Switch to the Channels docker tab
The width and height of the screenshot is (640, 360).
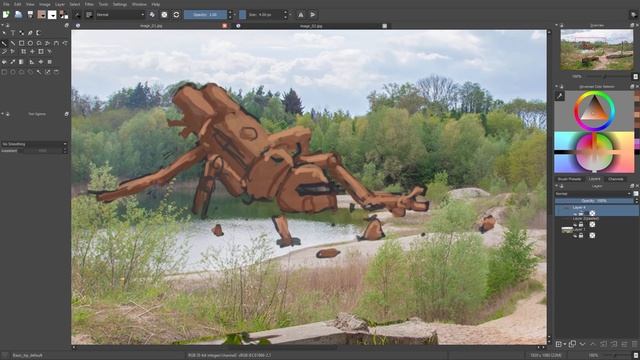click(x=616, y=179)
